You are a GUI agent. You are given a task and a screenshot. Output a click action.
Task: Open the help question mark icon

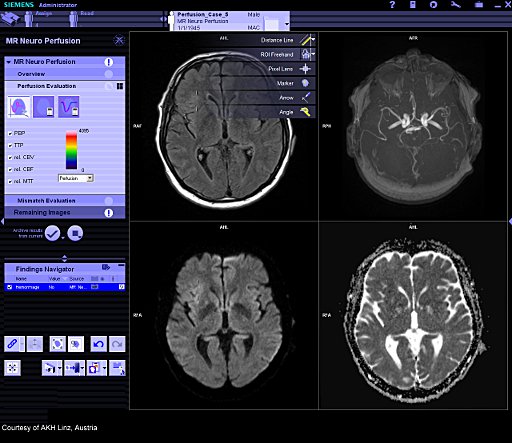(392, 5)
